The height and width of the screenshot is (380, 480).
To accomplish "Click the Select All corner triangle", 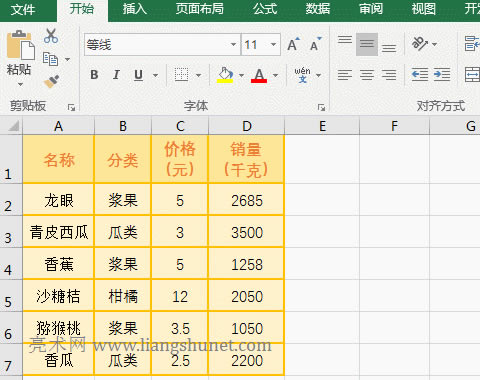I will pyautogui.click(x=13, y=126).
